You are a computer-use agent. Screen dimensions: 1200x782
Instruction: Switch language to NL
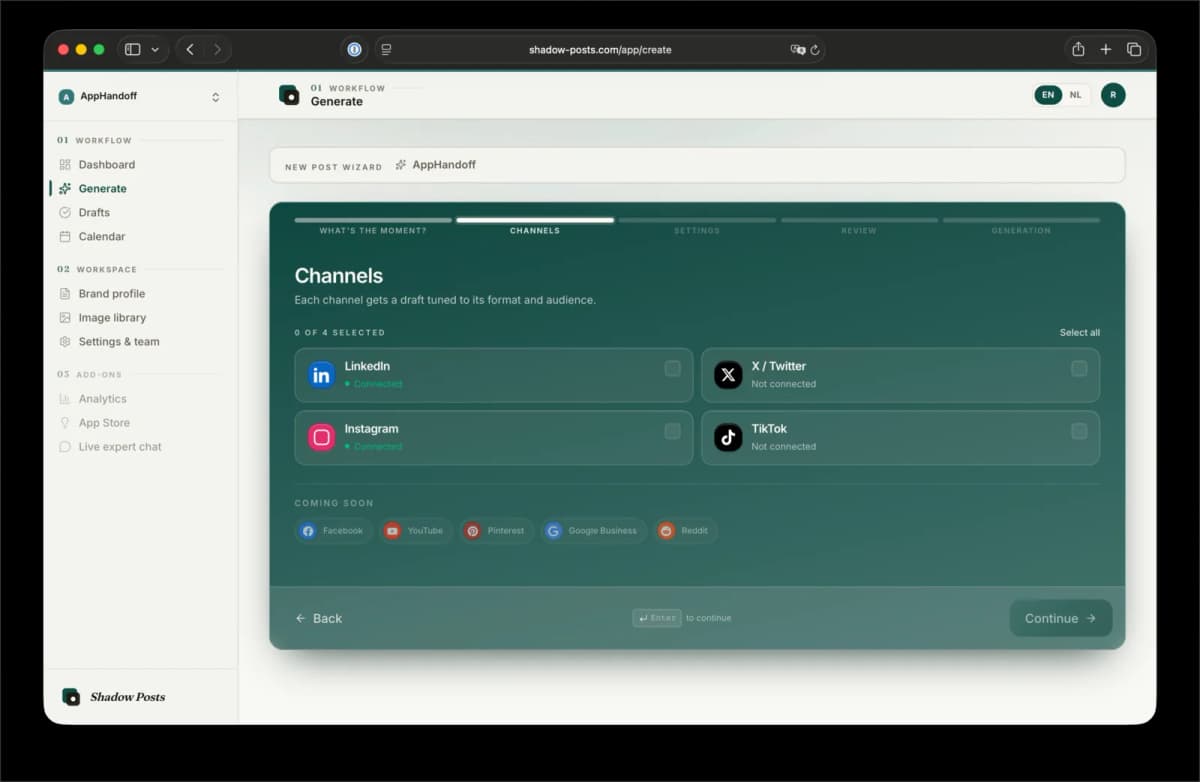[x=1076, y=95]
